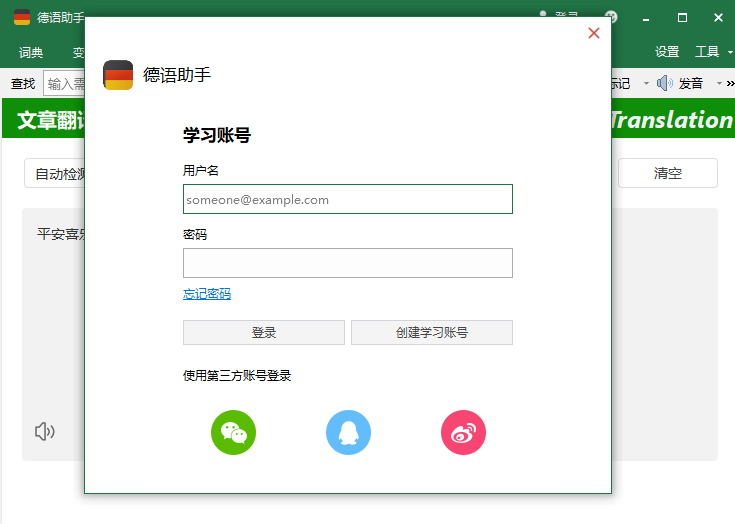The height and width of the screenshot is (524, 735).
Task: Open the 忘记密码 link
Action: [207, 294]
